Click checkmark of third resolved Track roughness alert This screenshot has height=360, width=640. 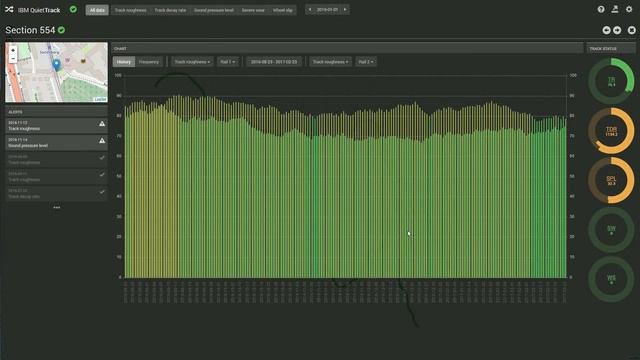pos(102,158)
